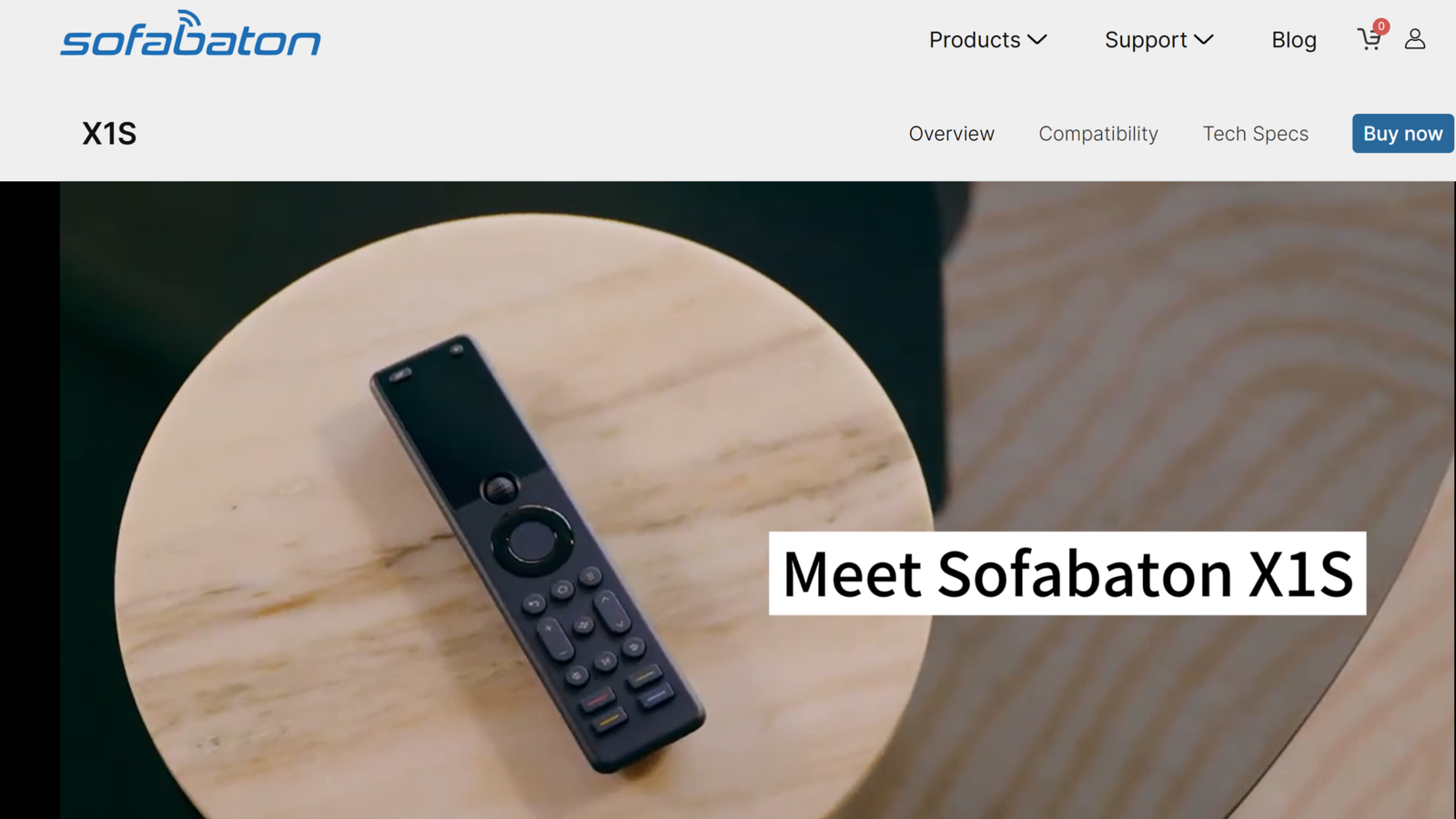Click the Sofabaton logo

[x=190, y=34]
